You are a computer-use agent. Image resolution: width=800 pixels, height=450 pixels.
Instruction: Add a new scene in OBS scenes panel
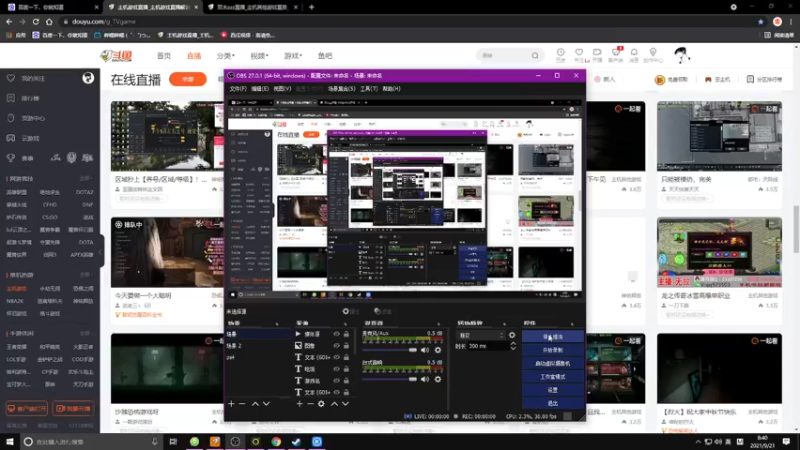pos(231,404)
